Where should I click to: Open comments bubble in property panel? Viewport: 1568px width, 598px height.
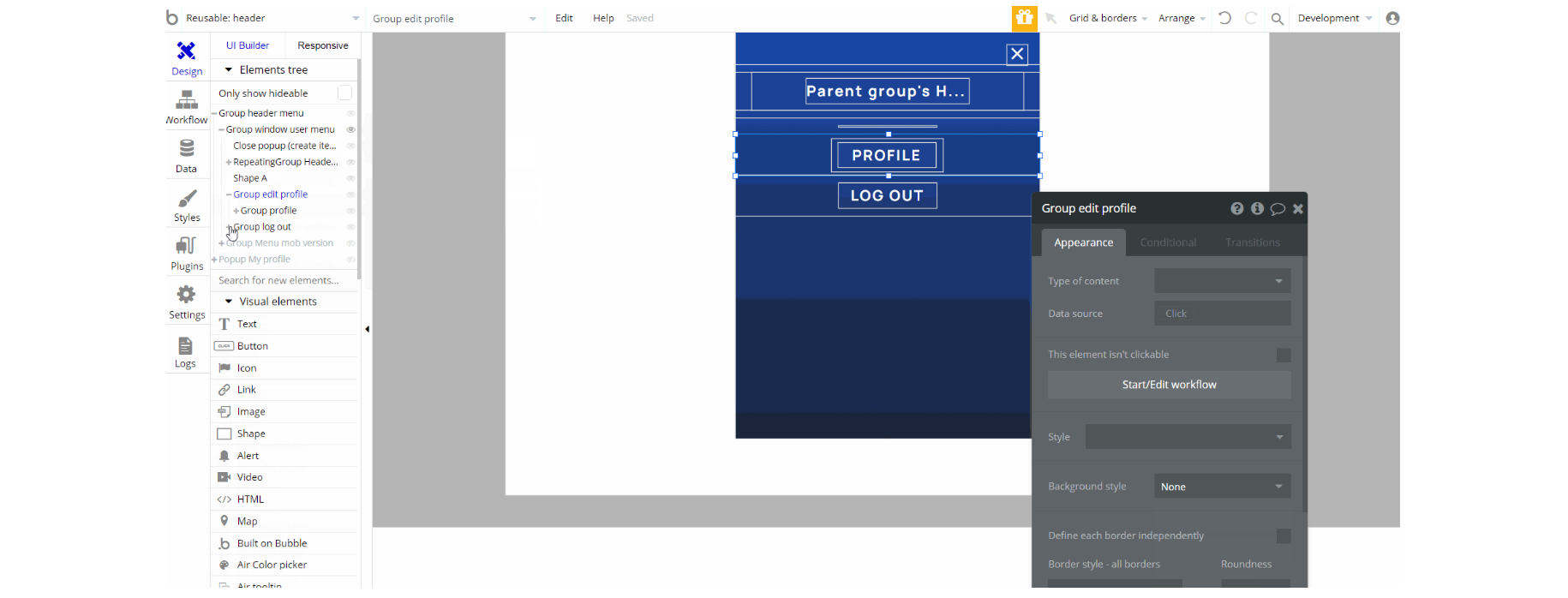click(x=1278, y=208)
